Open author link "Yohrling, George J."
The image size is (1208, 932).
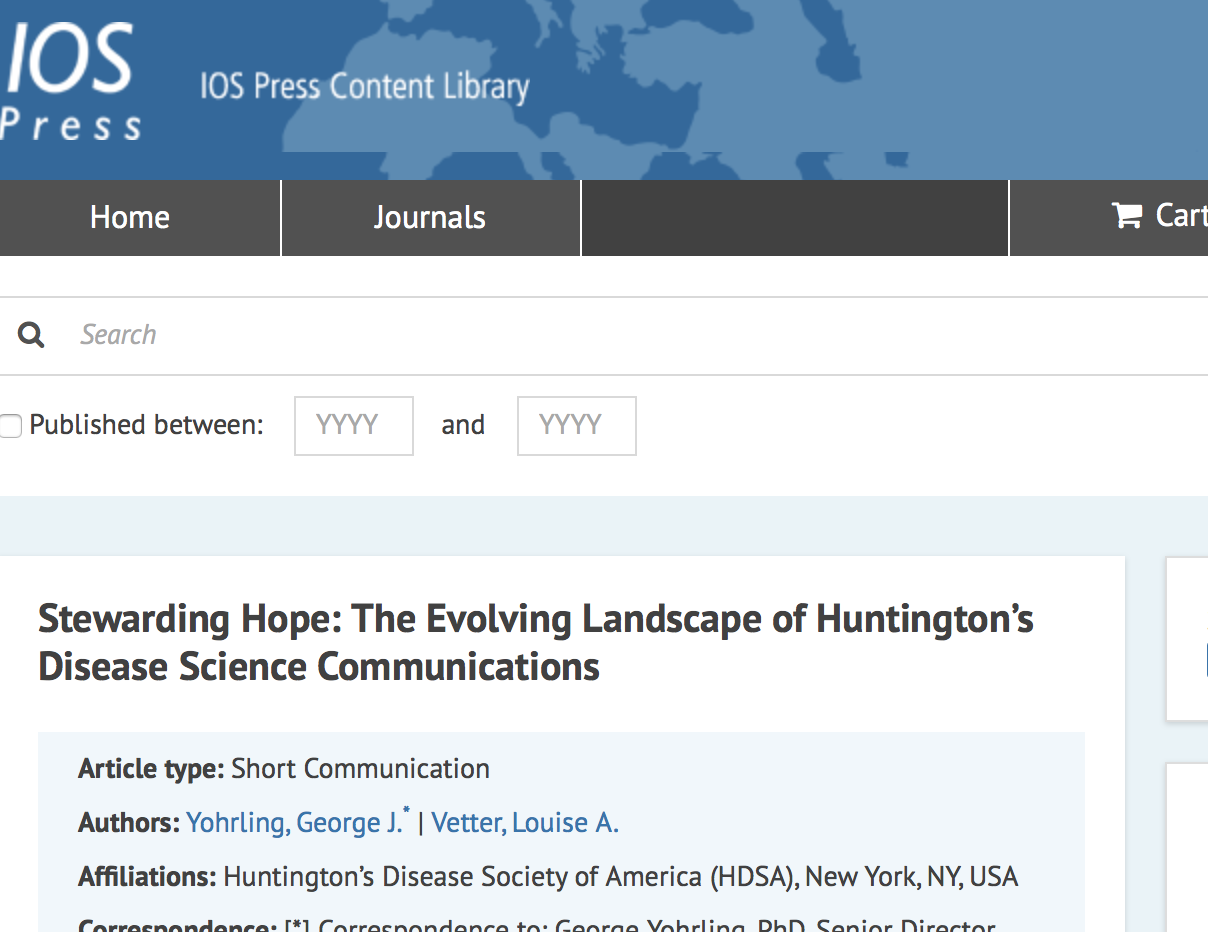coord(295,822)
